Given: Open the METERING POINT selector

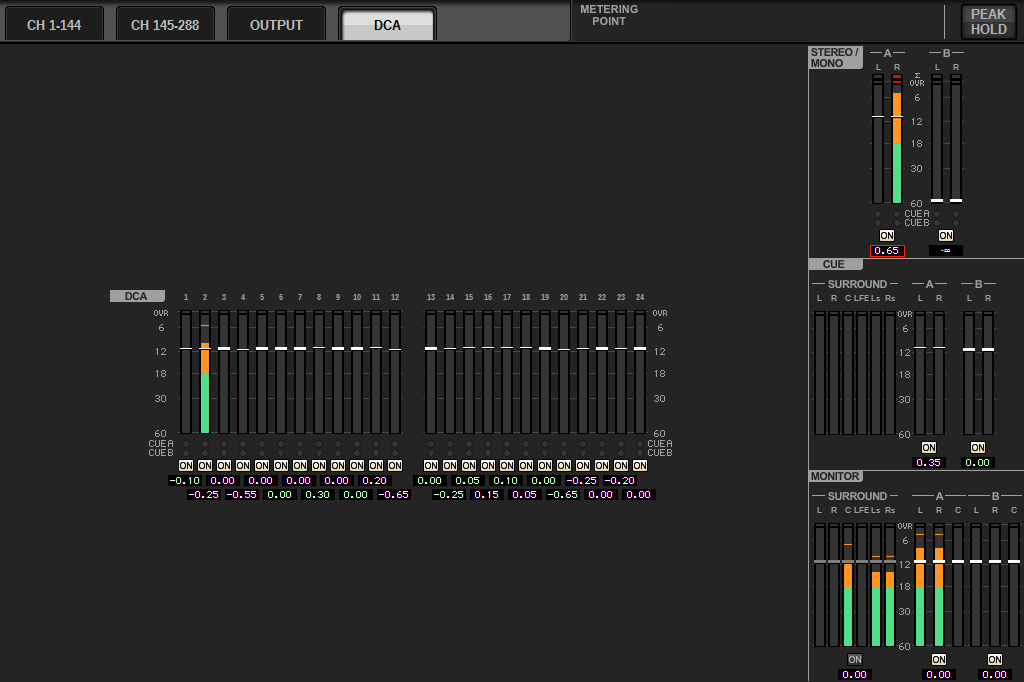Looking at the screenshot, I should click(x=608, y=16).
